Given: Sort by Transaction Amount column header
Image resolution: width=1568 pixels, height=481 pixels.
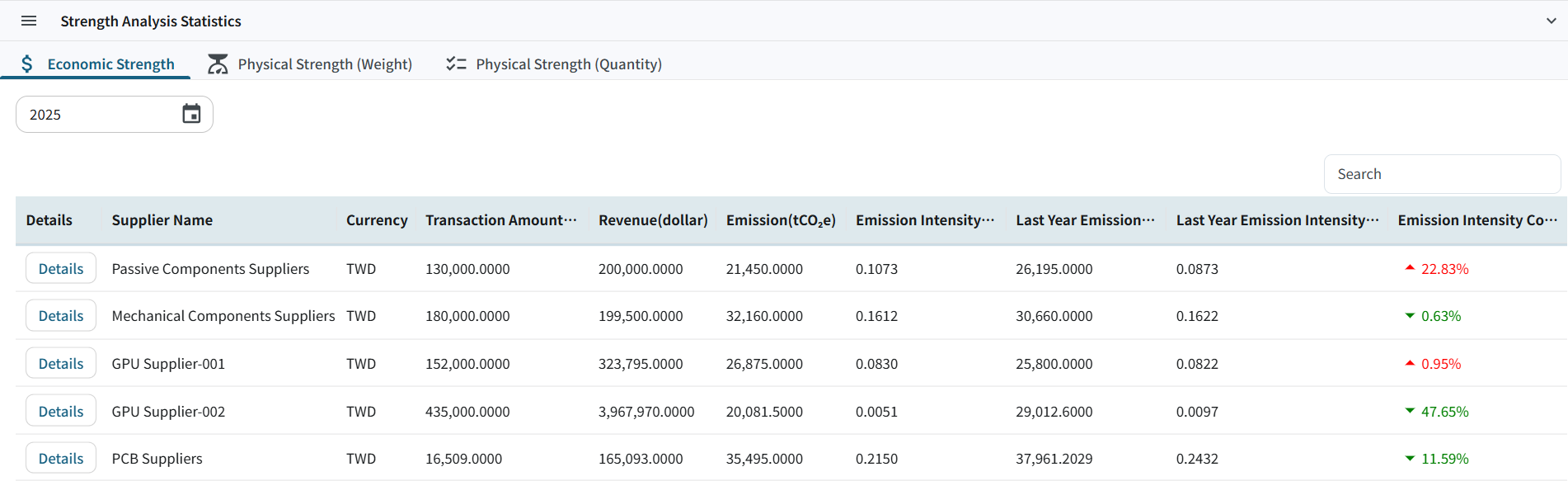Looking at the screenshot, I should pyautogui.click(x=500, y=220).
